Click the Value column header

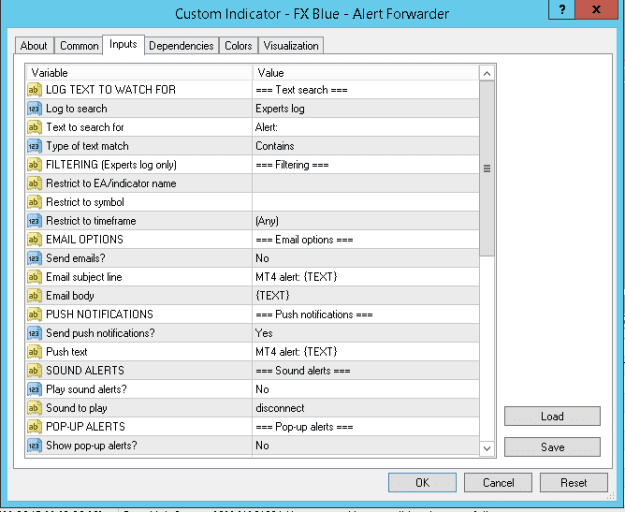click(366, 73)
